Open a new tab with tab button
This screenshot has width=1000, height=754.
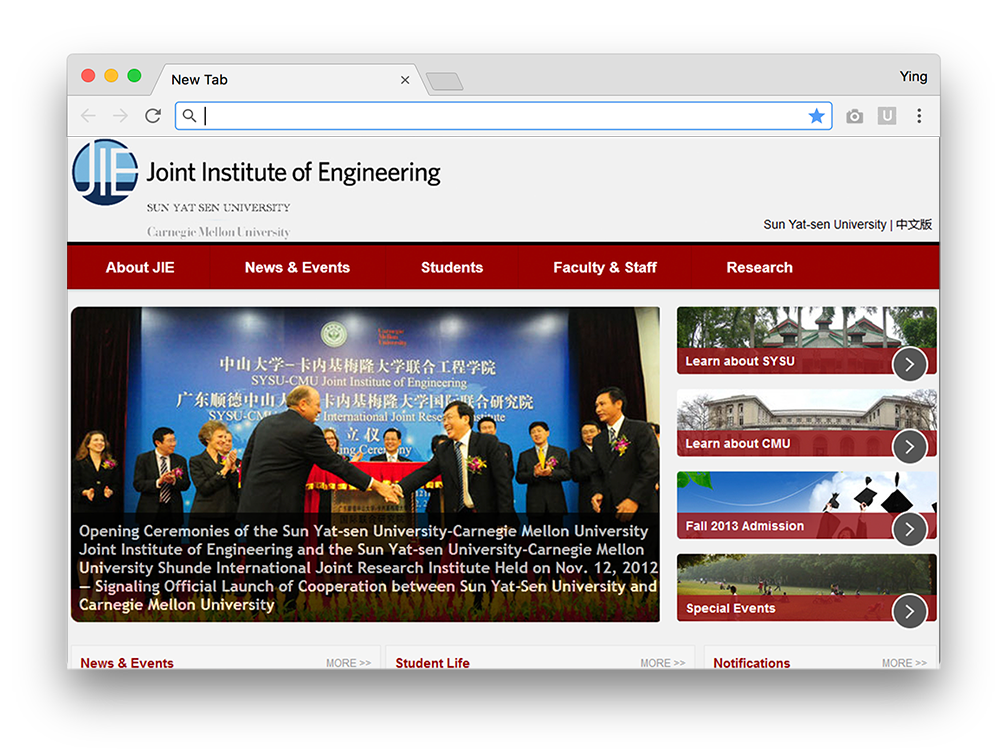point(445,81)
